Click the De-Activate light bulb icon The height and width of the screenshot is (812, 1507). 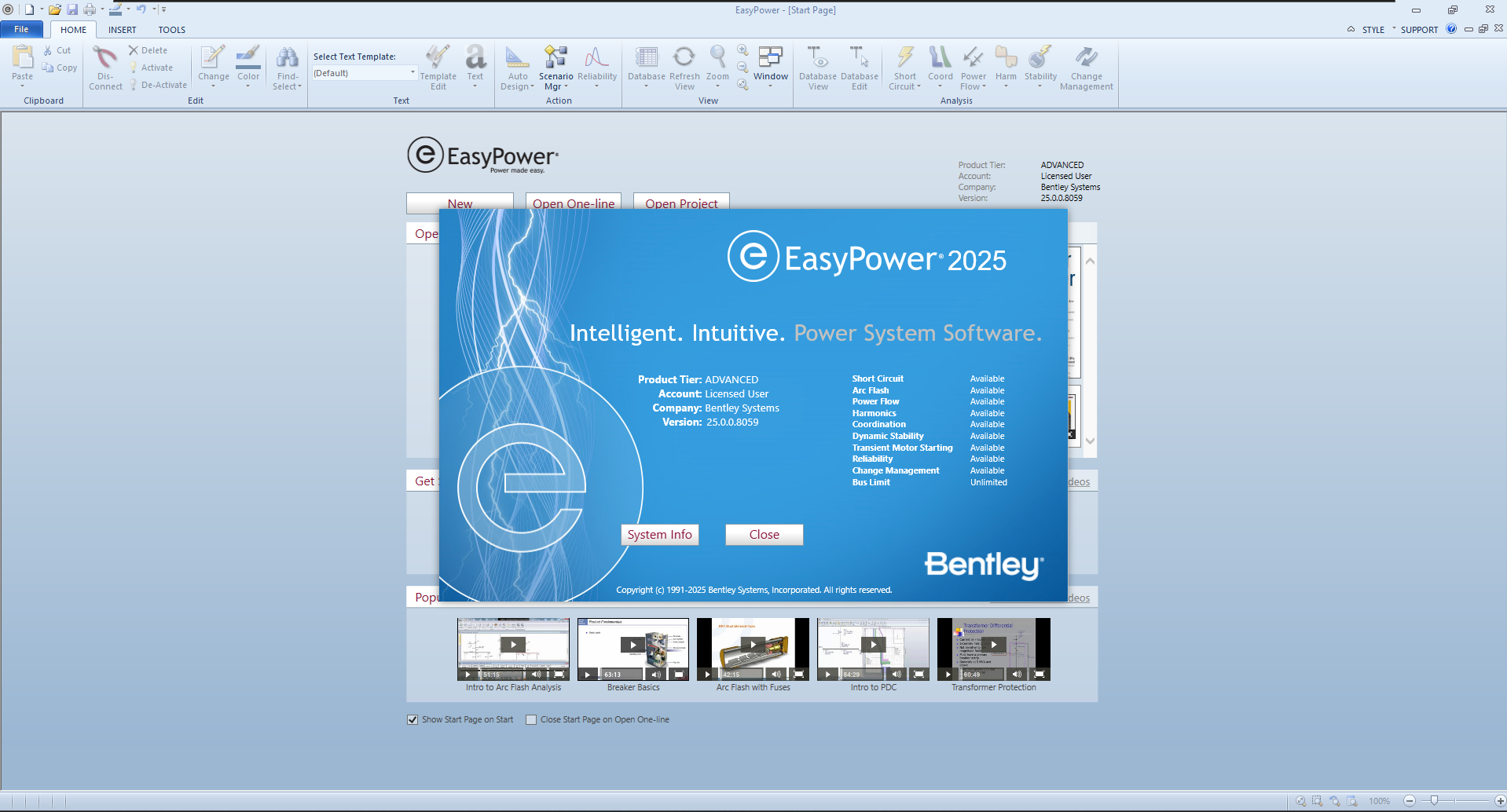click(x=134, y=85)
